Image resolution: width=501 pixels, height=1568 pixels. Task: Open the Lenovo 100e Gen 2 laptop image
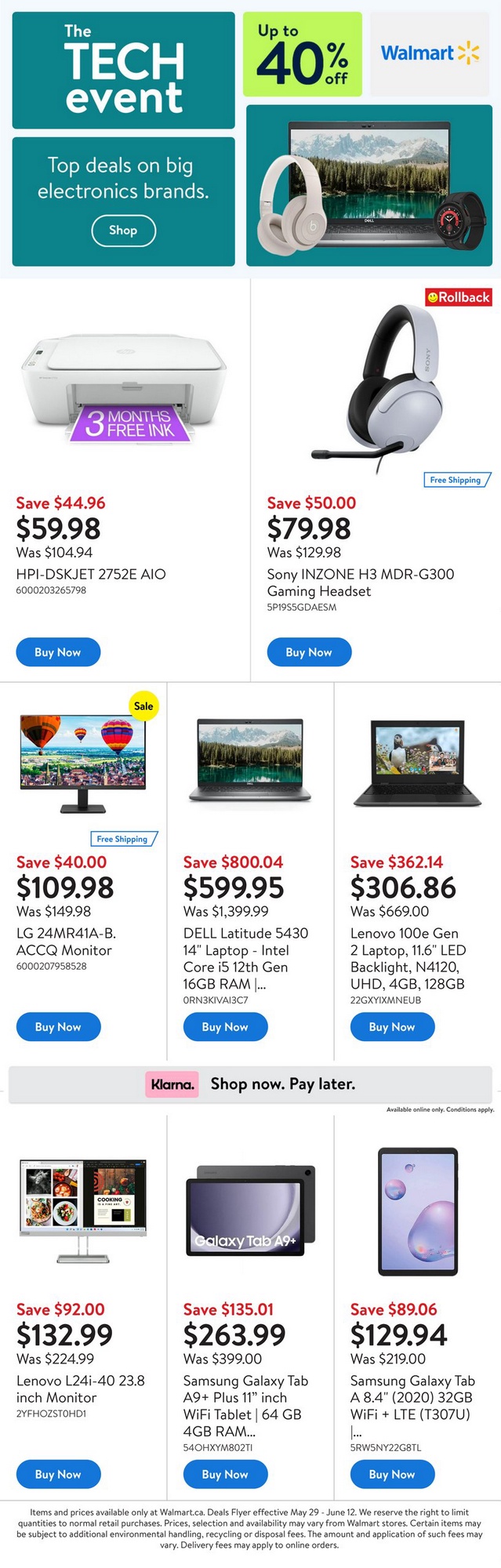tap(416, 764)
